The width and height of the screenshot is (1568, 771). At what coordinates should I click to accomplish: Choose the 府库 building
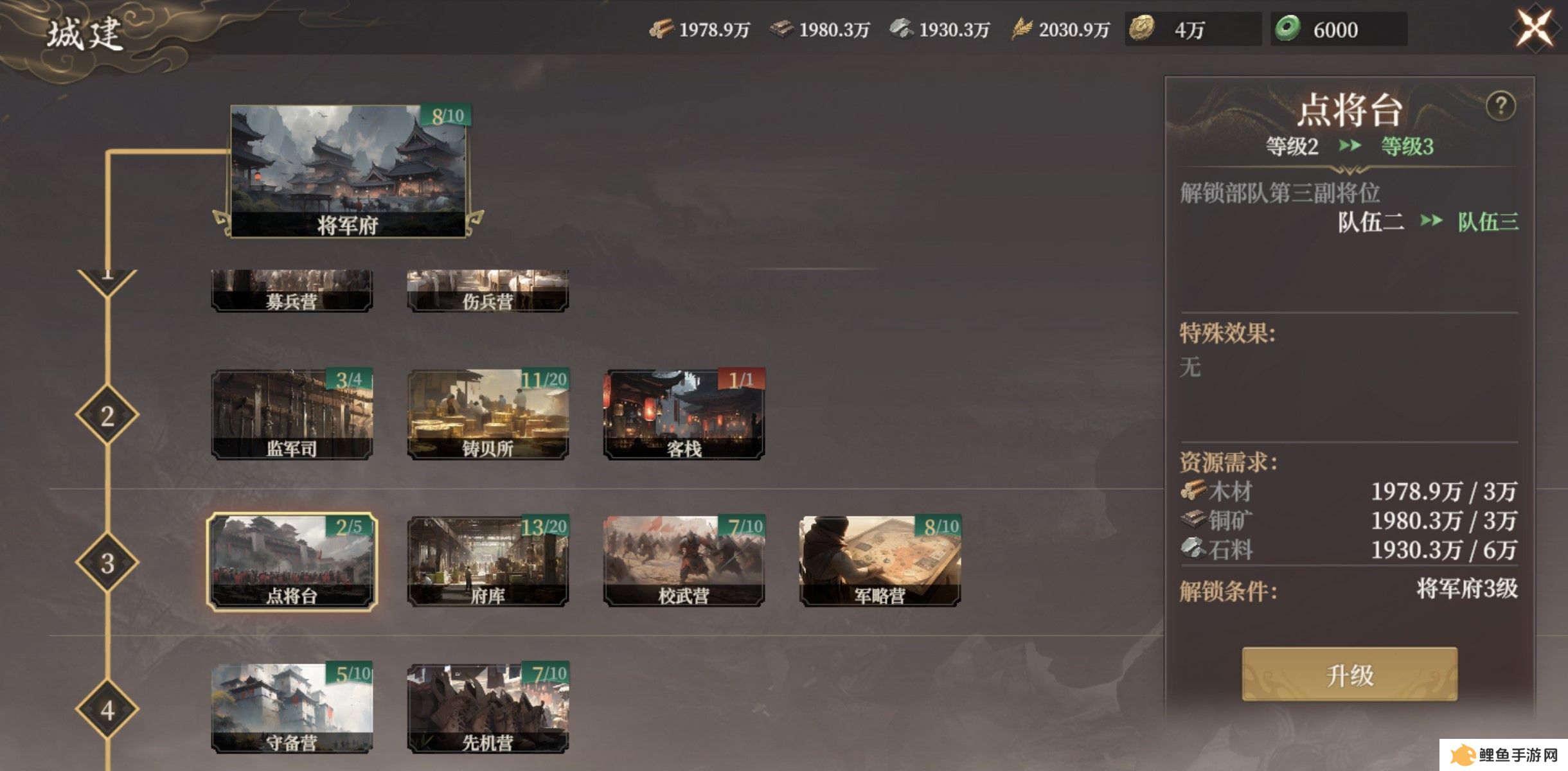(x=488, y=562)
